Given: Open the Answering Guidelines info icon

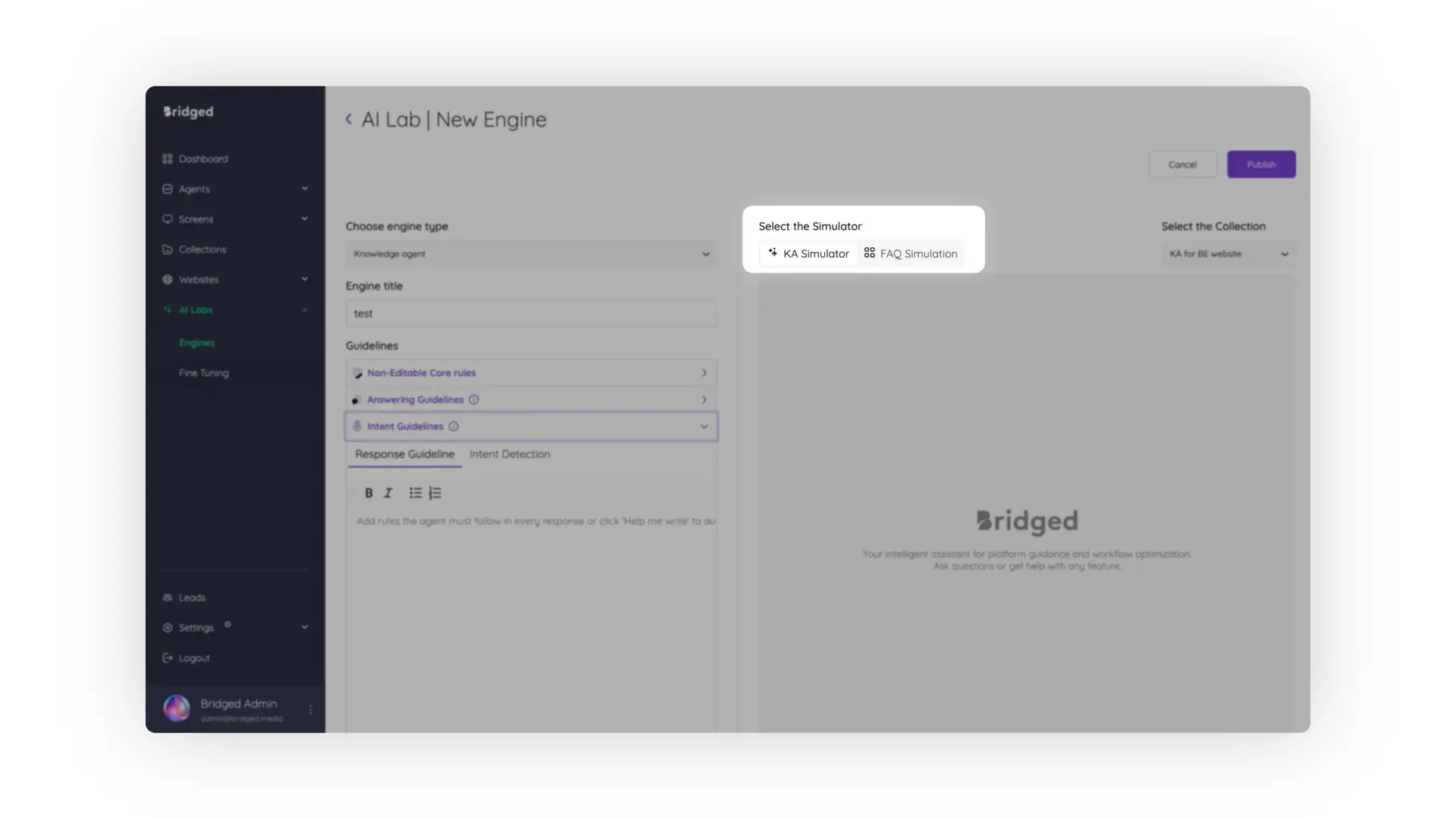Looking at the screenshot, I should pos(474,399).
